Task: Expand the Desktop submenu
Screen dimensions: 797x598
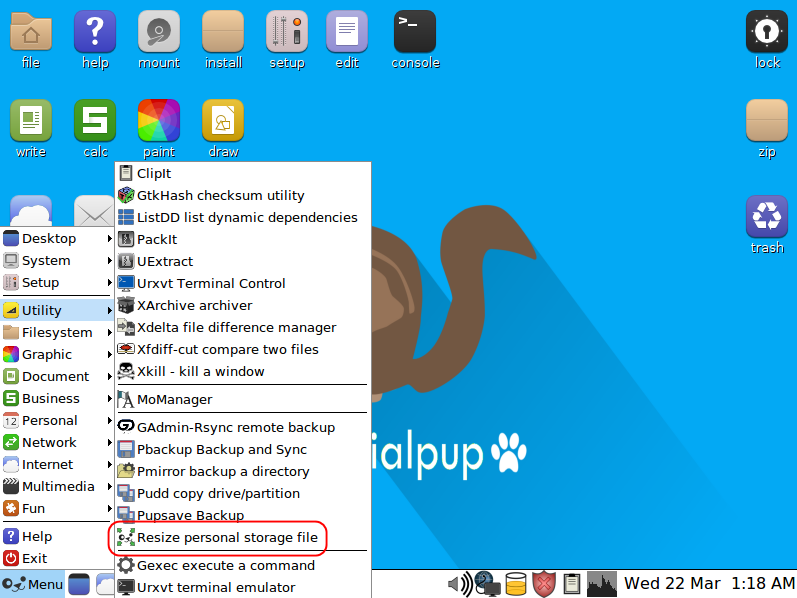Action: [x=57, y=238]
